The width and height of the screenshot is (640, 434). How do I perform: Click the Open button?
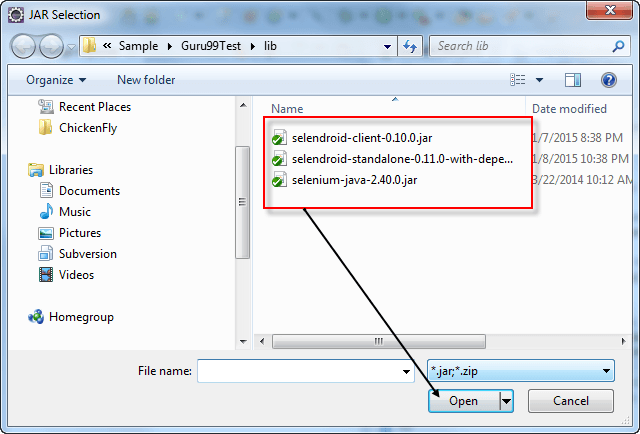pyautogui.click(x=464, y=401)
